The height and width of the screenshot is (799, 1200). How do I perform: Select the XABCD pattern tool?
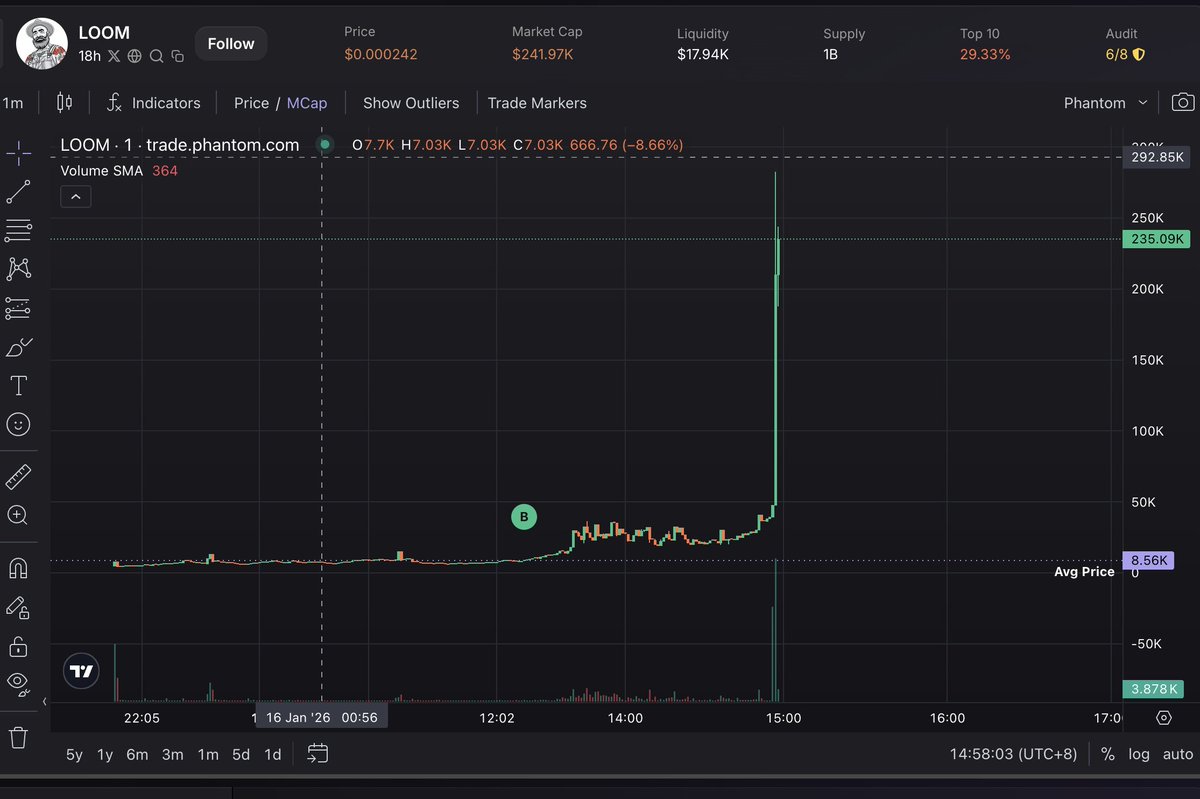click(18, 269)
